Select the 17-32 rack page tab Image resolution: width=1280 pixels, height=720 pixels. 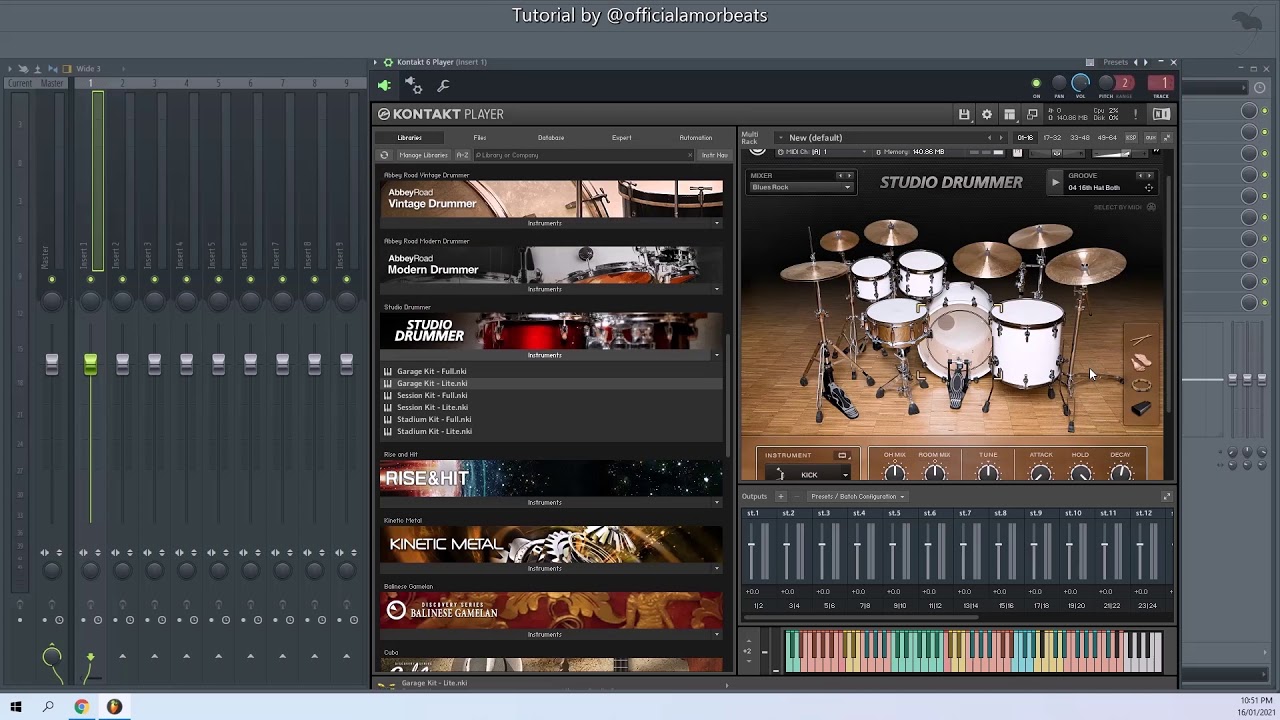point(1052,137)
